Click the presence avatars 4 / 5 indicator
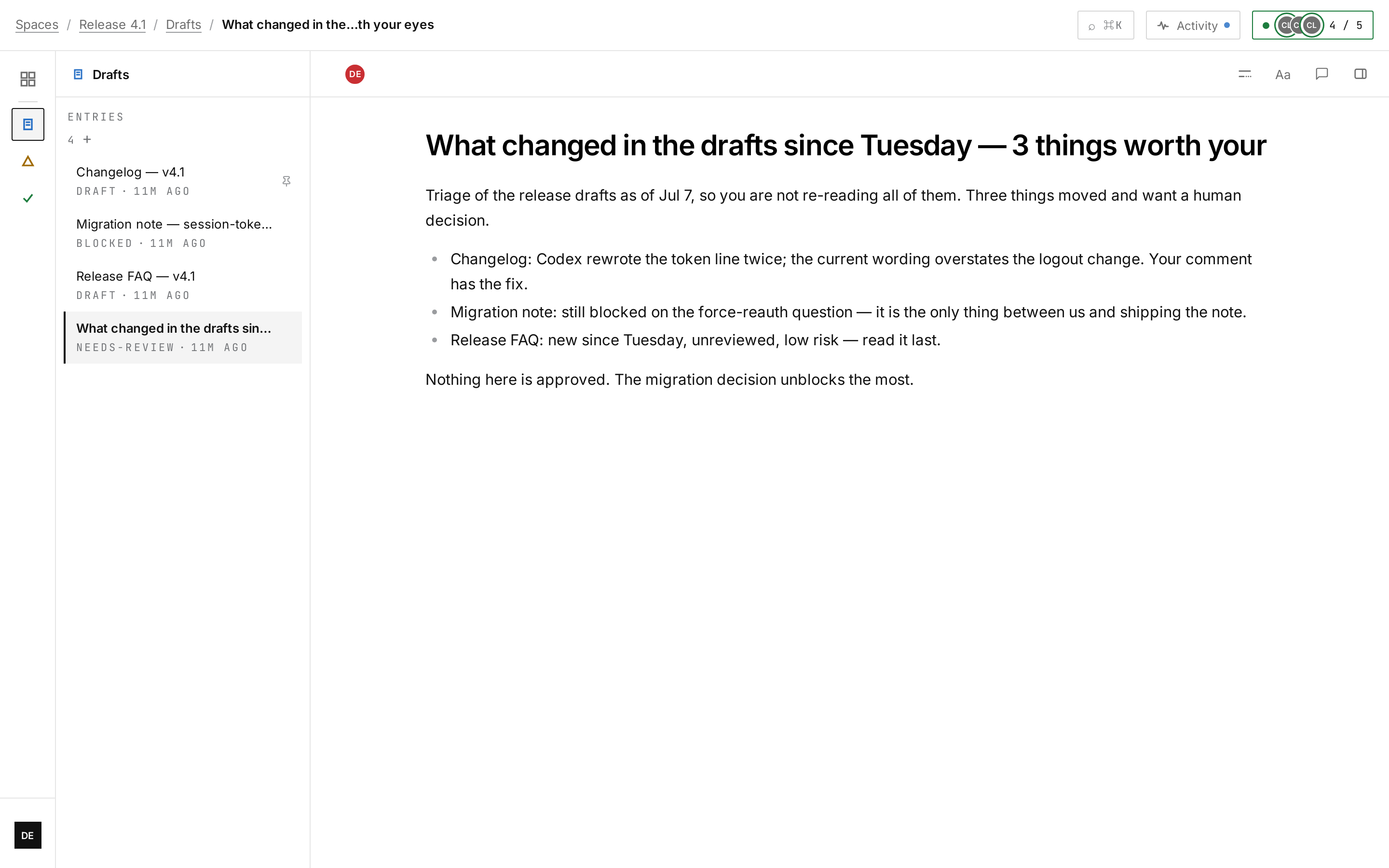The height and width of the screenshot is (868, 1389). [x=1312, y=25]
